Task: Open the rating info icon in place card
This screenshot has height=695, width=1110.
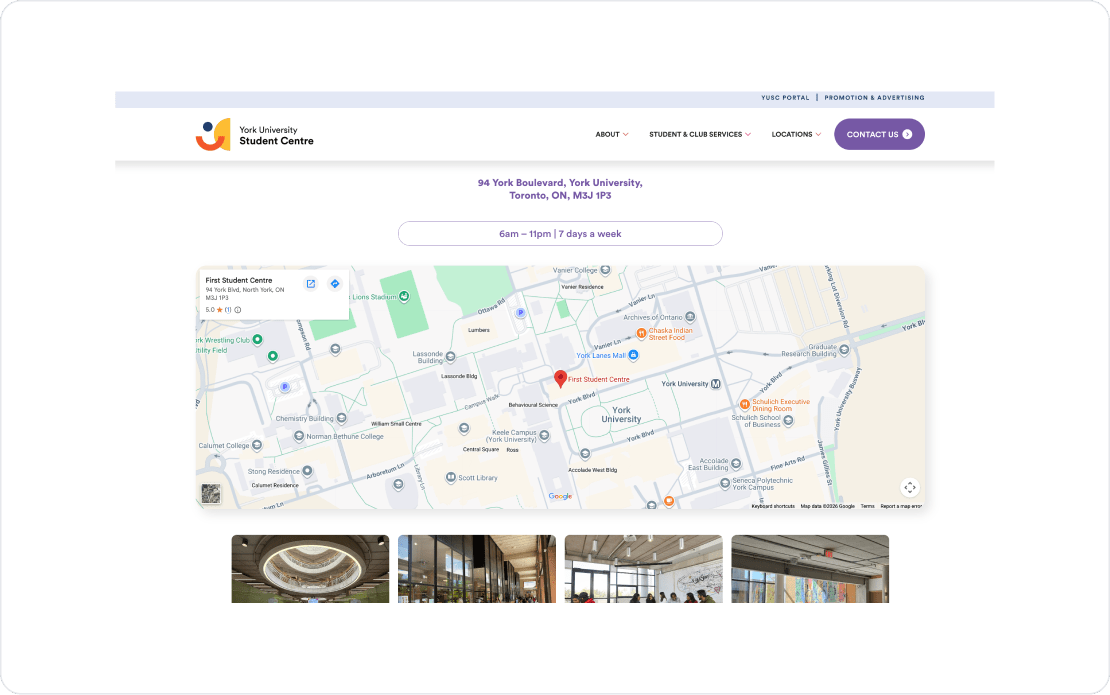Action: (x=238, y=310)
